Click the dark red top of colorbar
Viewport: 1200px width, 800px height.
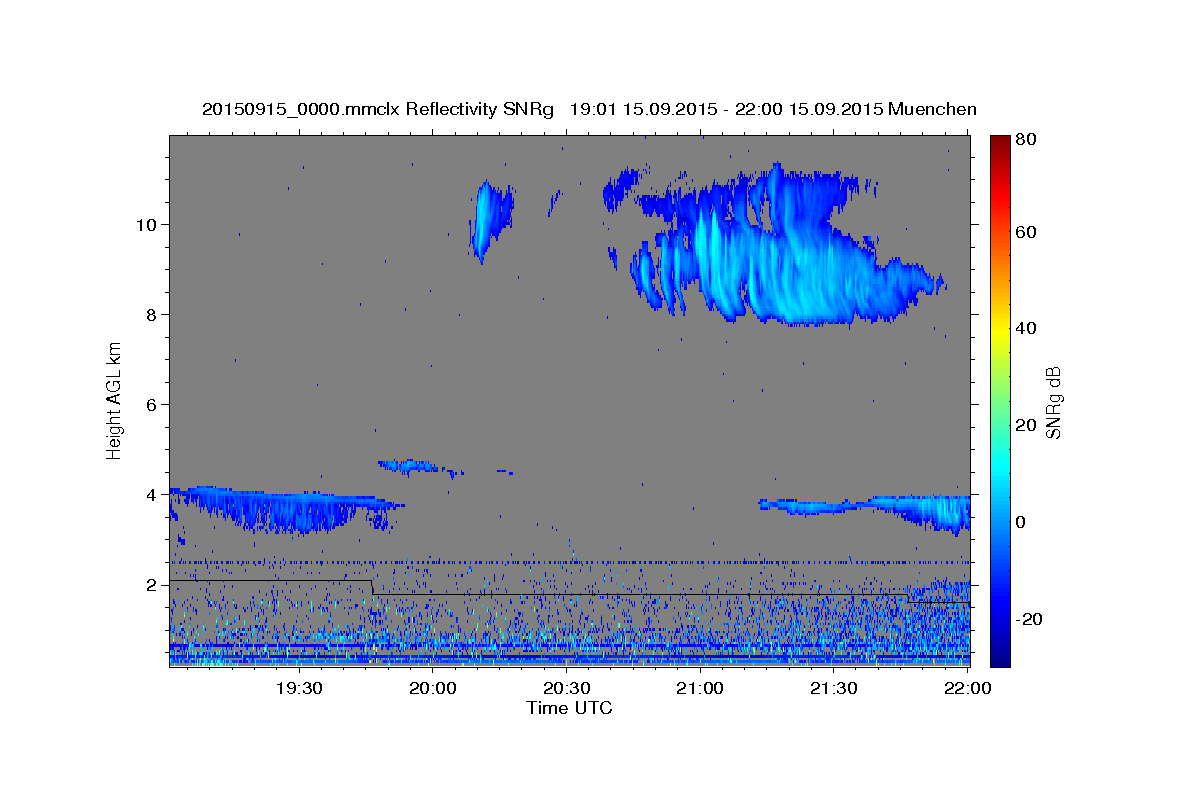pyautogui.click(x=999, y=145)
